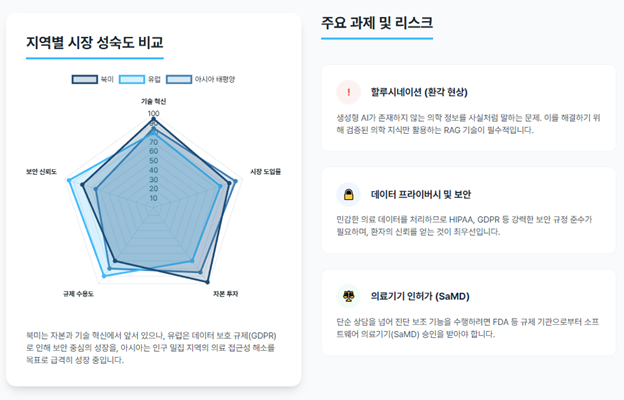Click 북미 data point at 자본 투자 vertex

(207, 282)
